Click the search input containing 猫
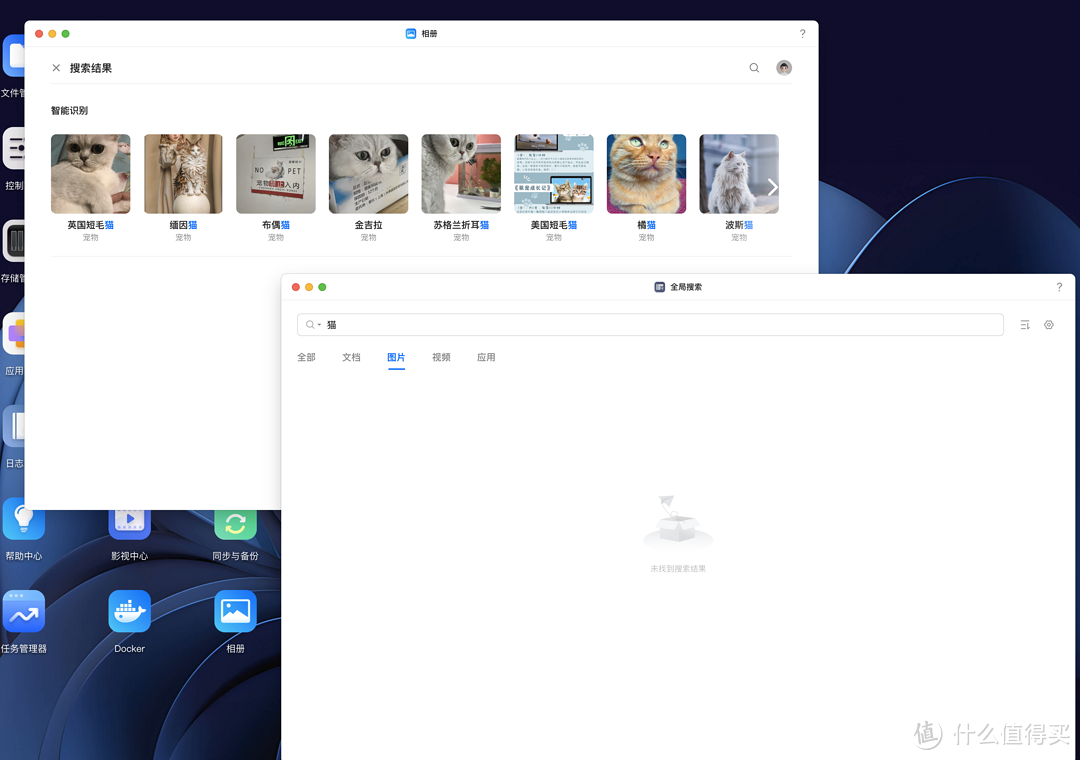 point(650,324)
